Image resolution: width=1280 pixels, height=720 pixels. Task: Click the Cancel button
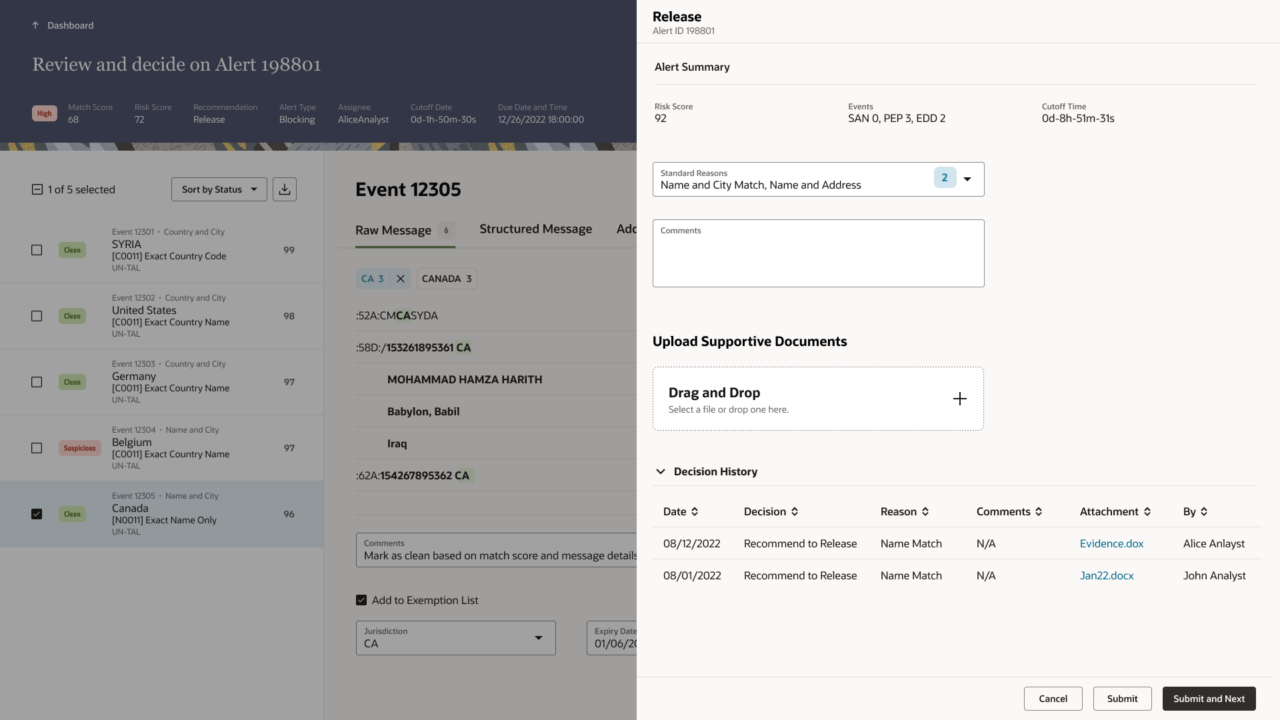click(x=1053, y=699)
